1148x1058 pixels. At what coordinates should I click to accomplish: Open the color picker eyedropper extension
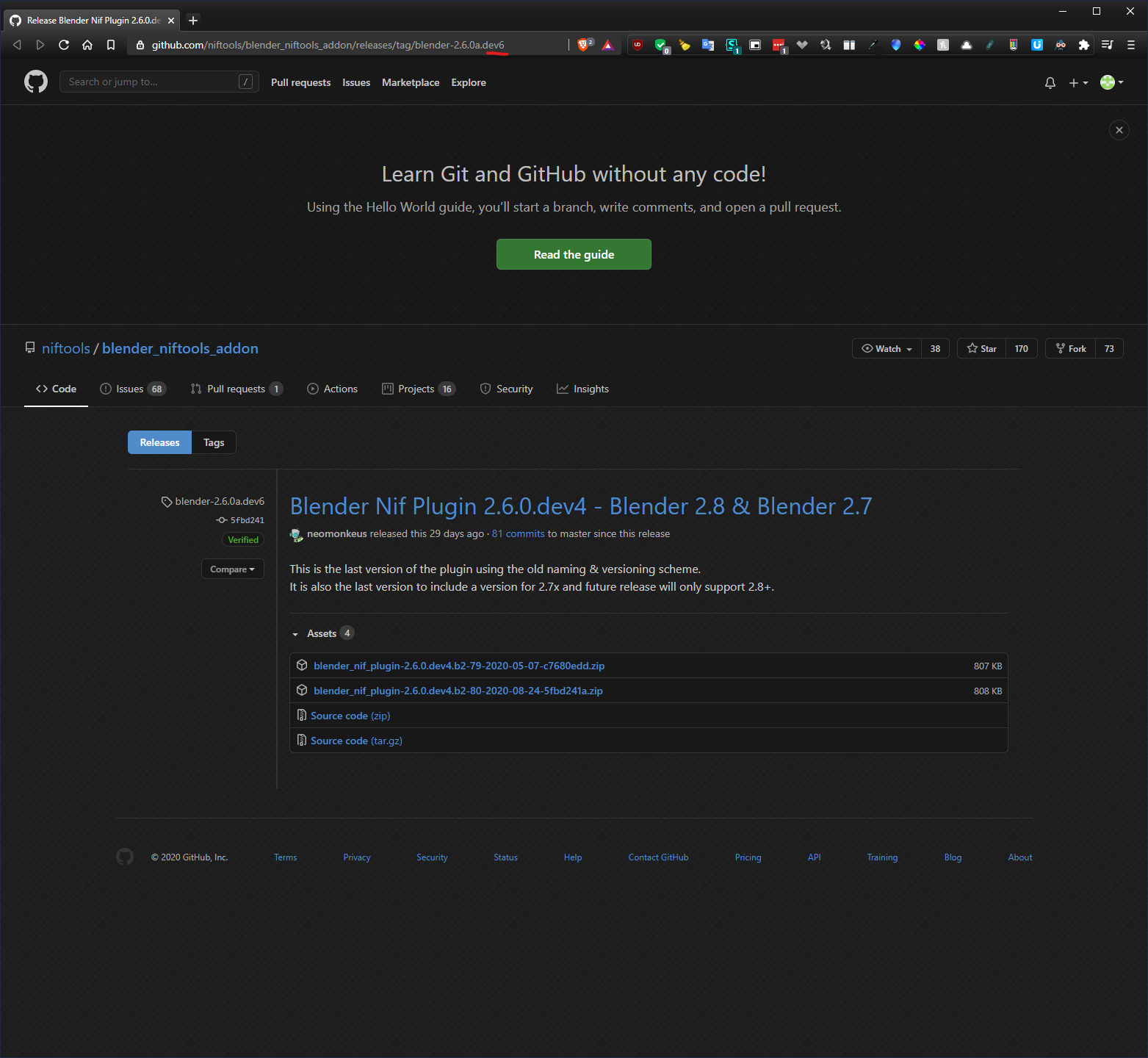click(x=873, y=45)
